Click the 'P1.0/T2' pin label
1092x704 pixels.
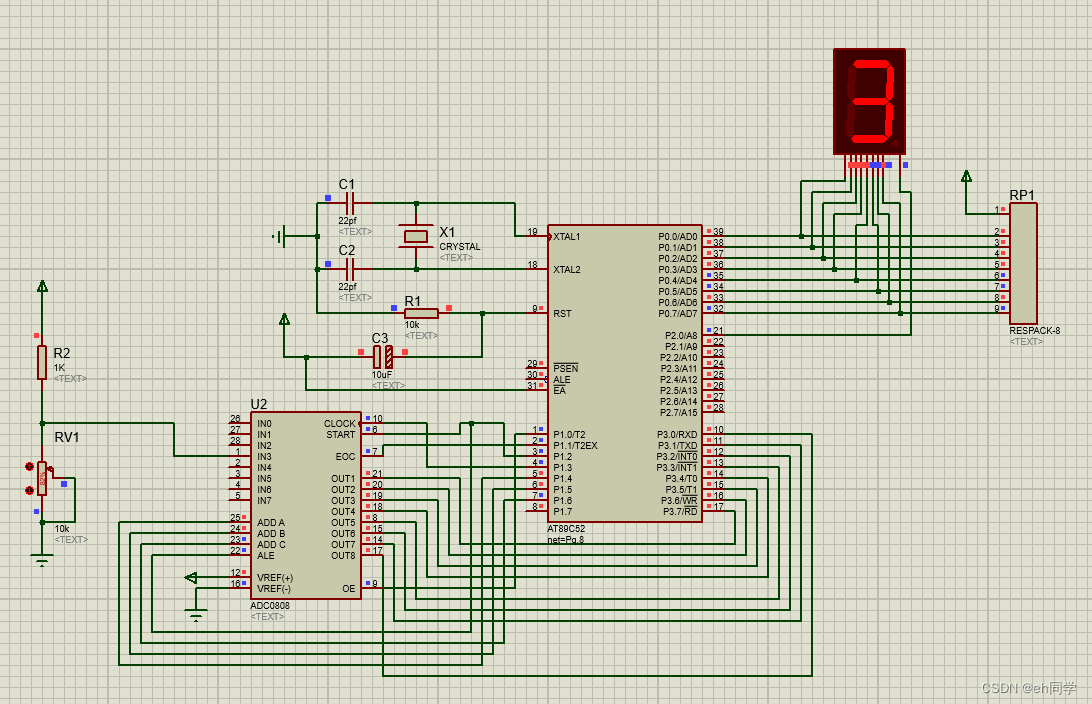click(x=569, y=435)
